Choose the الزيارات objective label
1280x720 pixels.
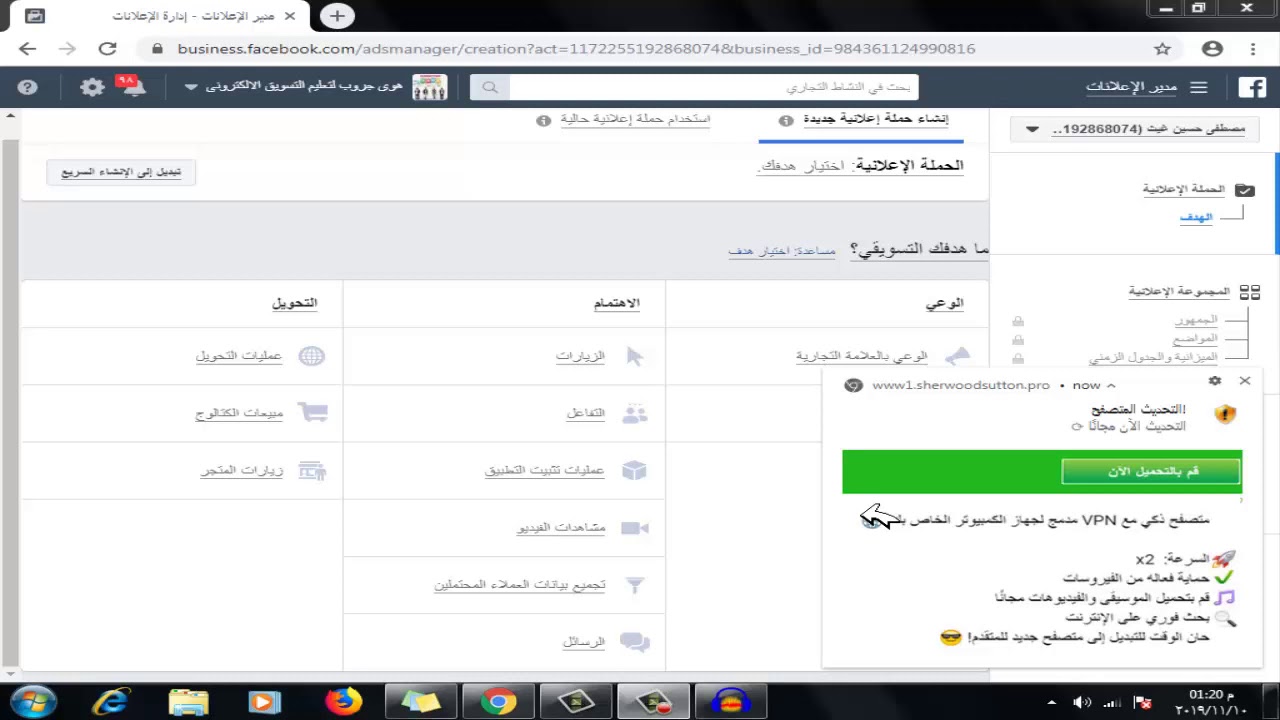[x=580, y=356]
